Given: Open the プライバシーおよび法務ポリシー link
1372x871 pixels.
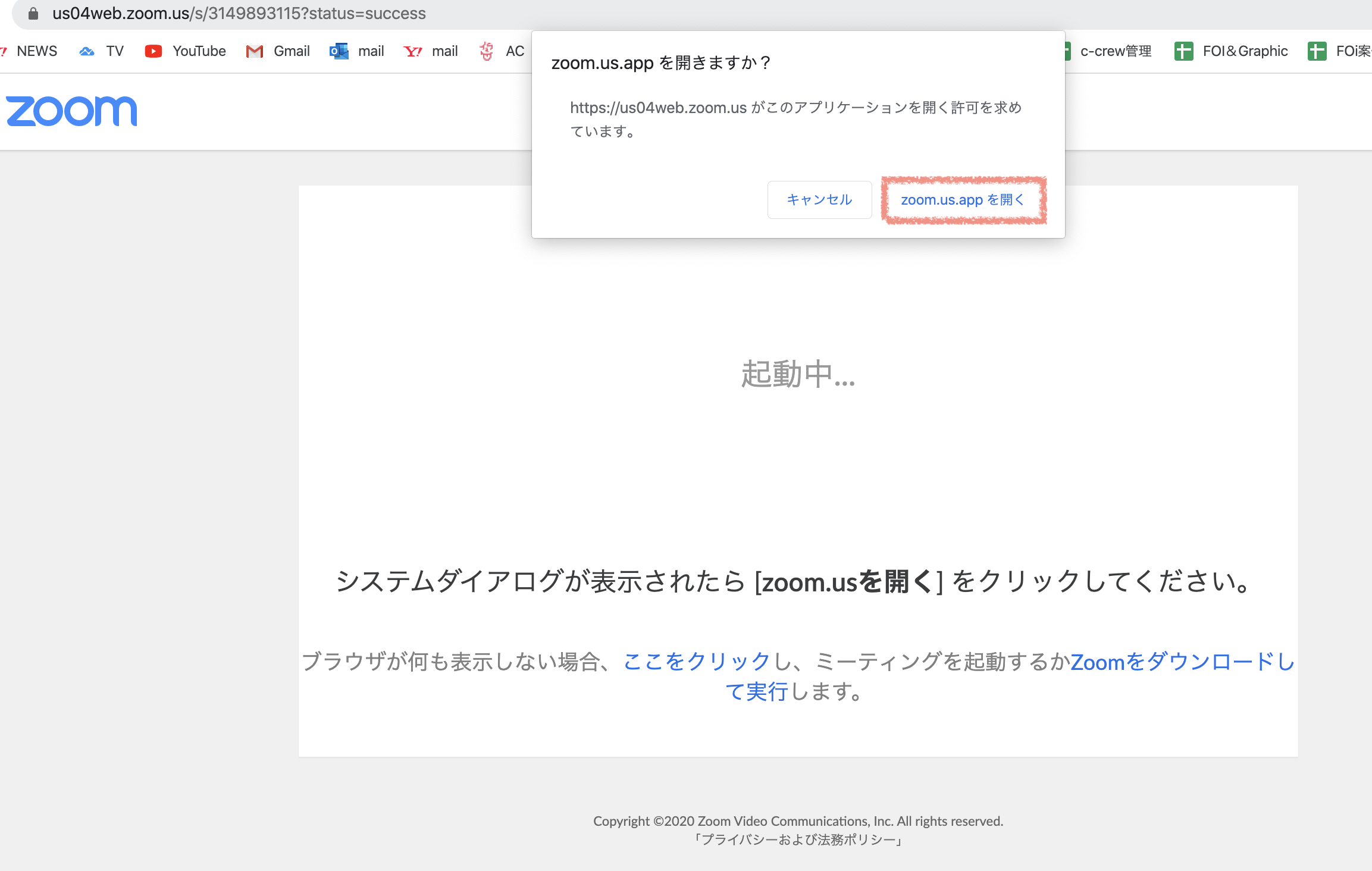Looking at the screenshot, I should pos(798,840).
